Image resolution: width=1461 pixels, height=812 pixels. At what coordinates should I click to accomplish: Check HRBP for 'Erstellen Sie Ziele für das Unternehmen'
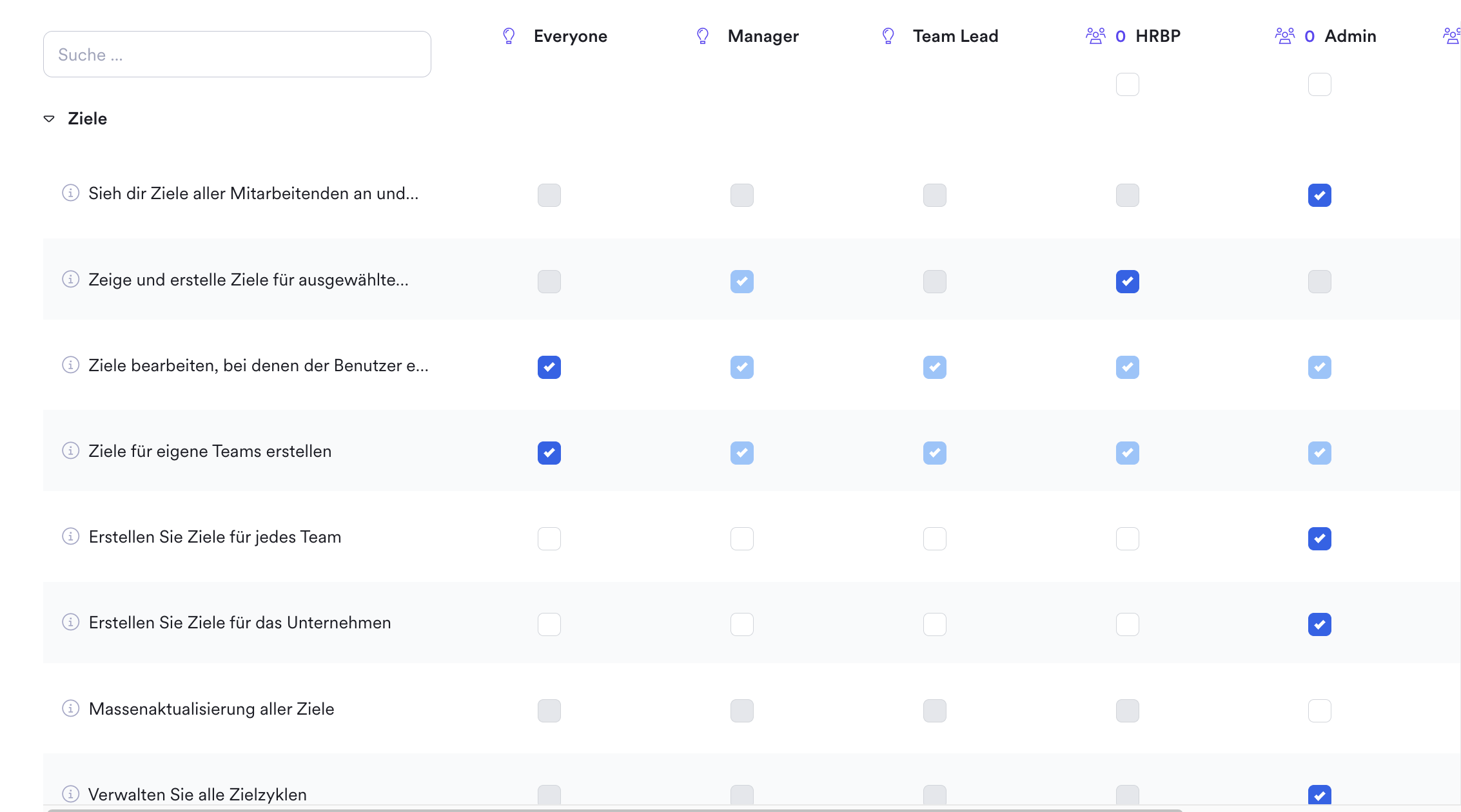tap(1128, 624)
